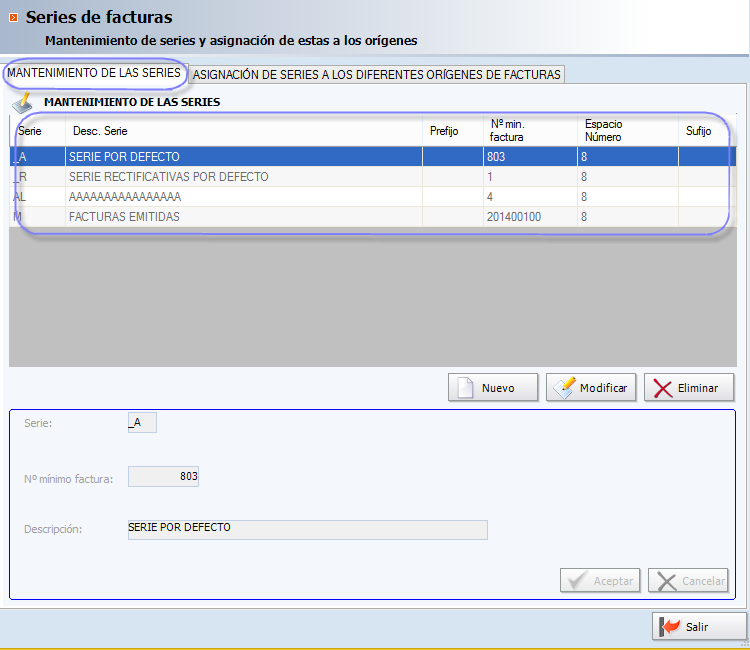Click the Serie input field containing _A
750x650 pixels.
point(142,423)
